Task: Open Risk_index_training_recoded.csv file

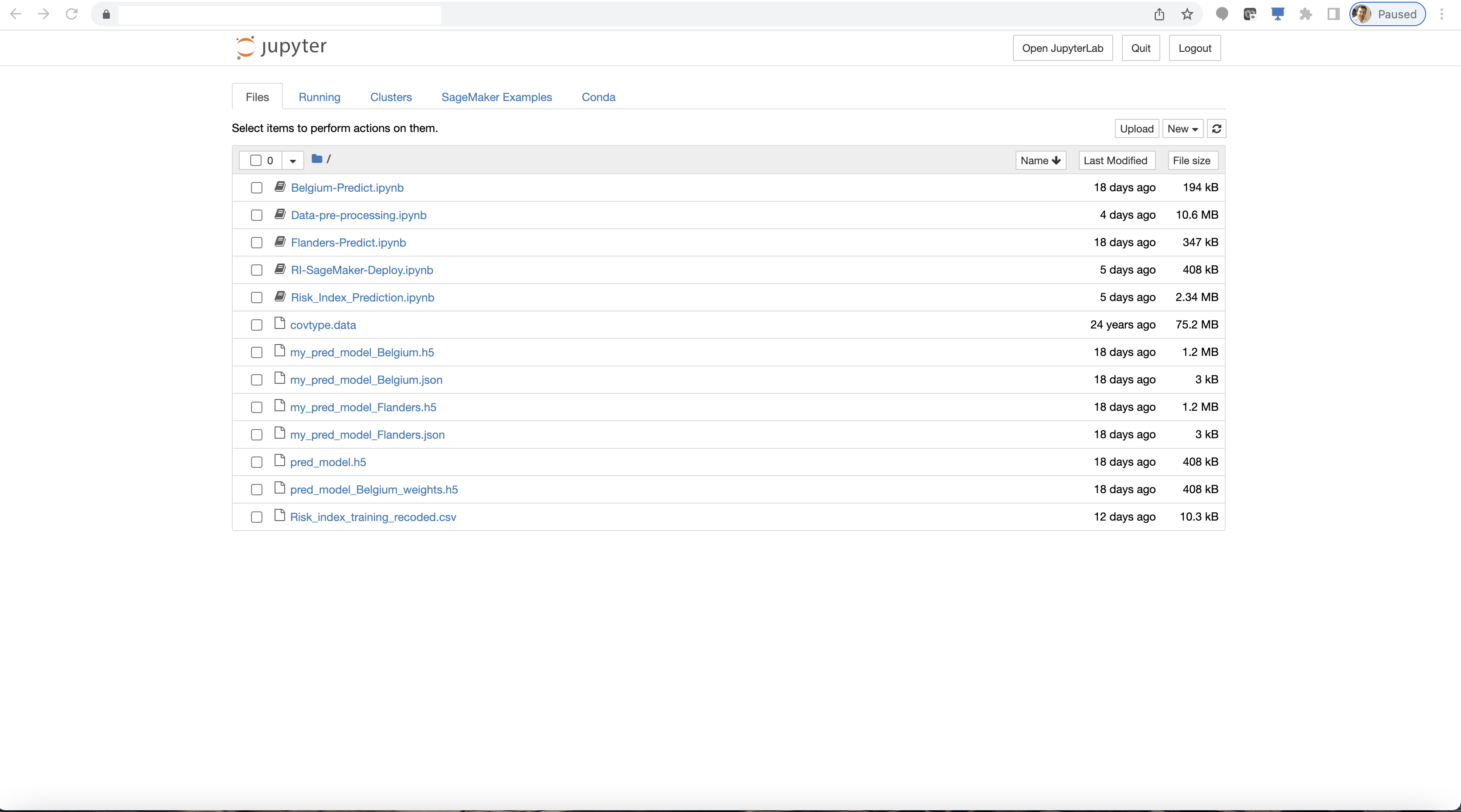Action: point(373,517)
